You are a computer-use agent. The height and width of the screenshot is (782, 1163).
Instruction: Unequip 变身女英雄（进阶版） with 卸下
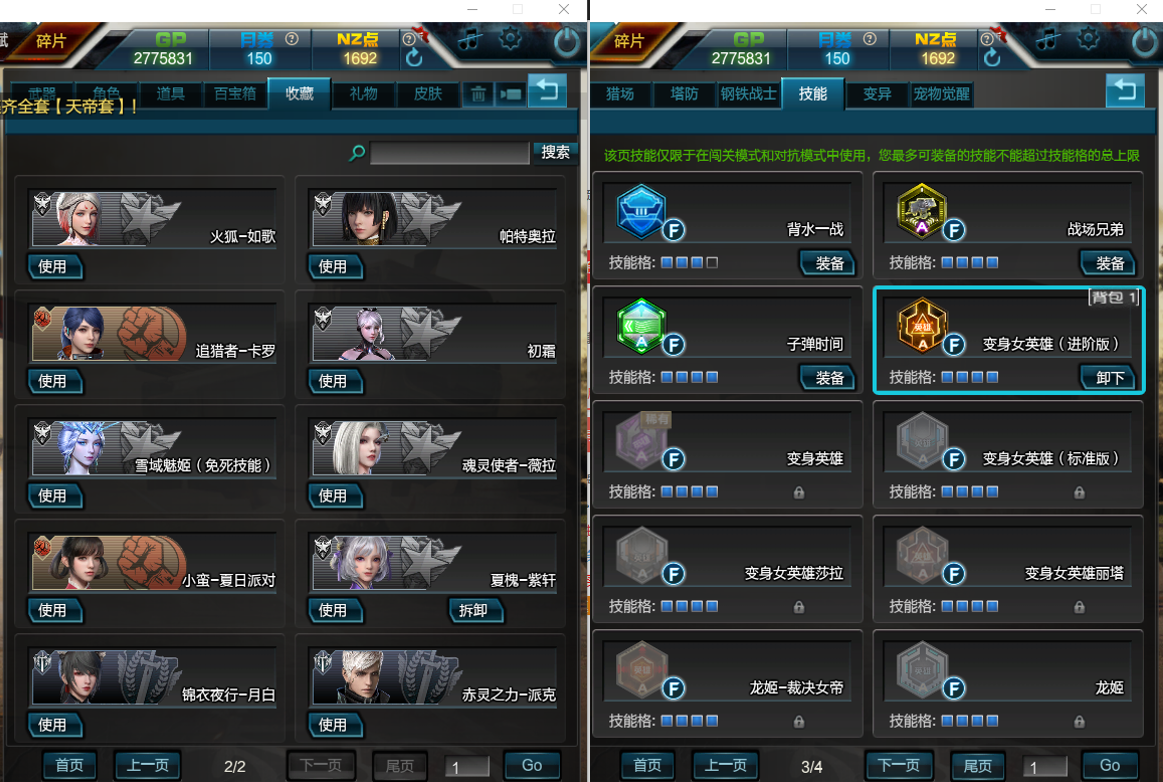[1109, 378]
